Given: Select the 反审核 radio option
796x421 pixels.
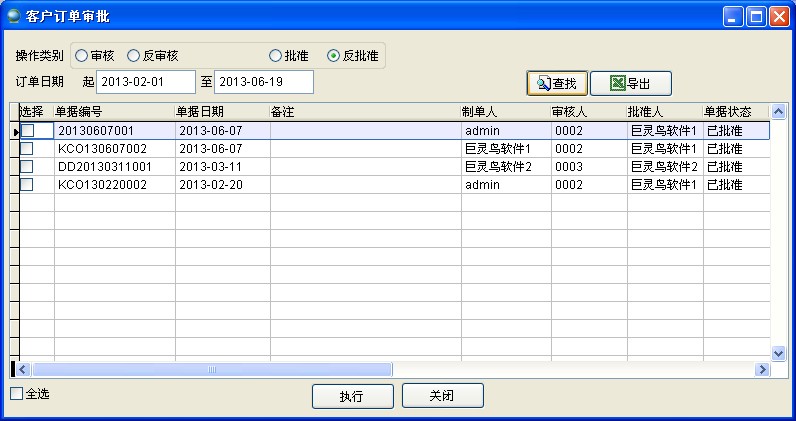Looking at the screenshot, I should [x=133, y=56].
